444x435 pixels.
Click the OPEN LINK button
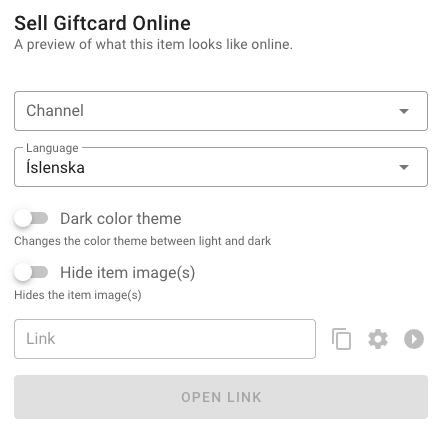point(221,397)
